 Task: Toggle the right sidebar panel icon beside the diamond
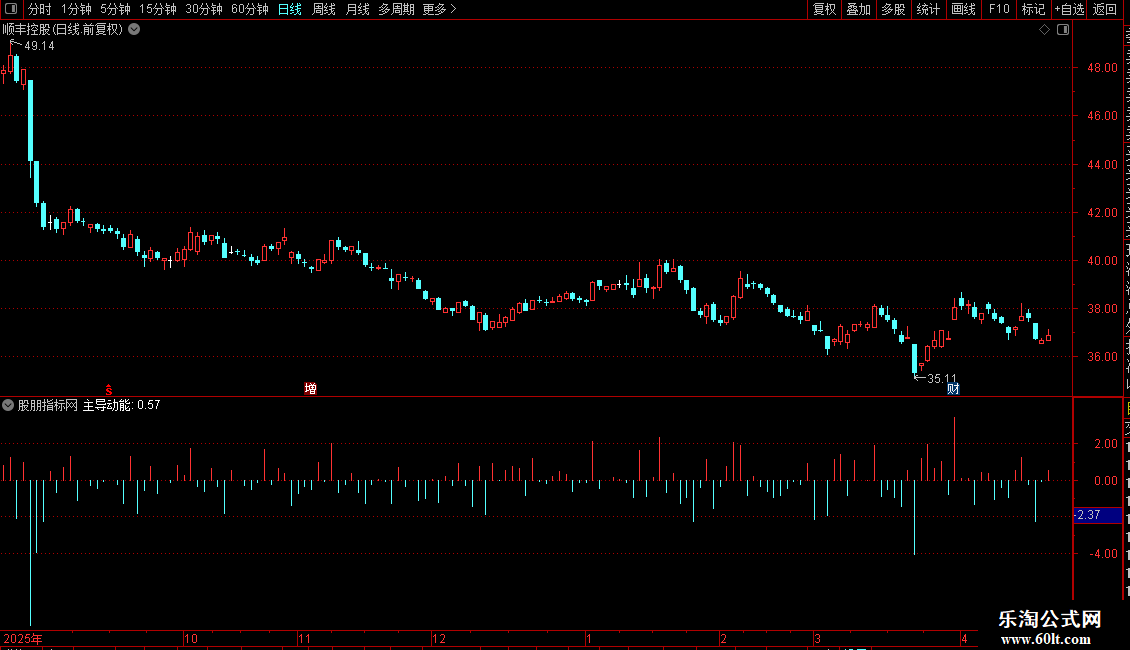coord(1063,30)
